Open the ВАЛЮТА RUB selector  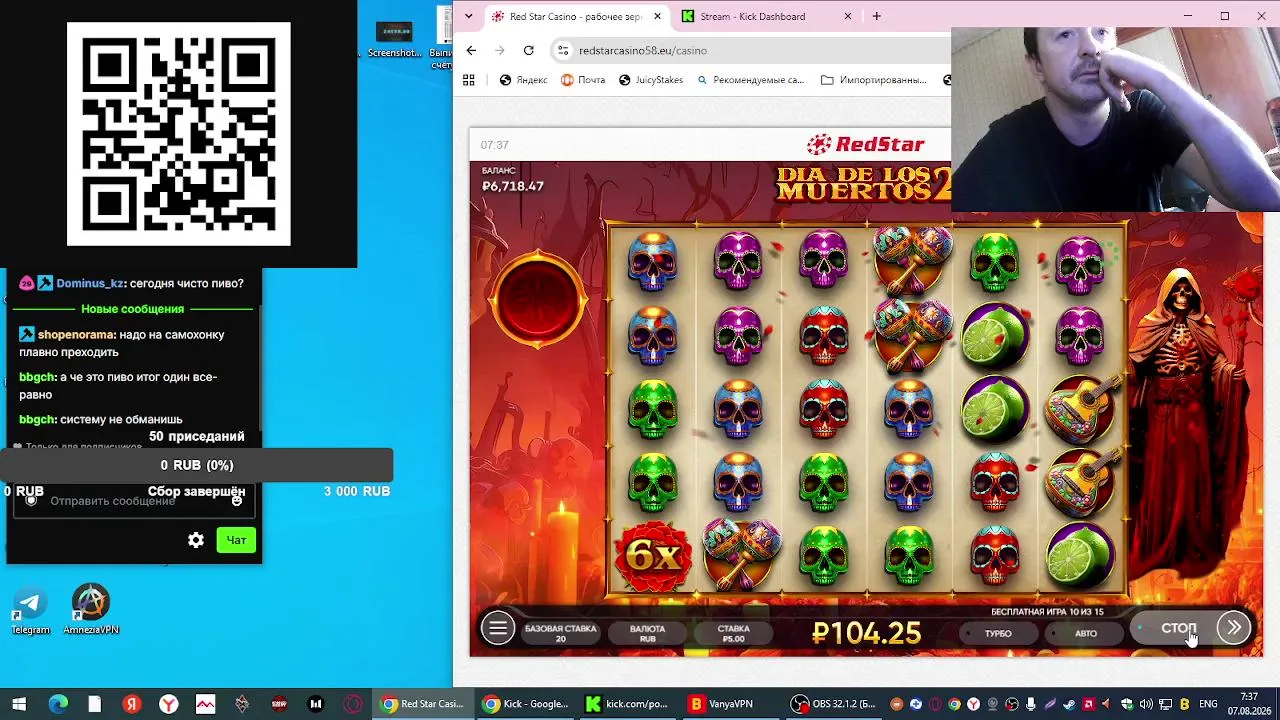648,633
